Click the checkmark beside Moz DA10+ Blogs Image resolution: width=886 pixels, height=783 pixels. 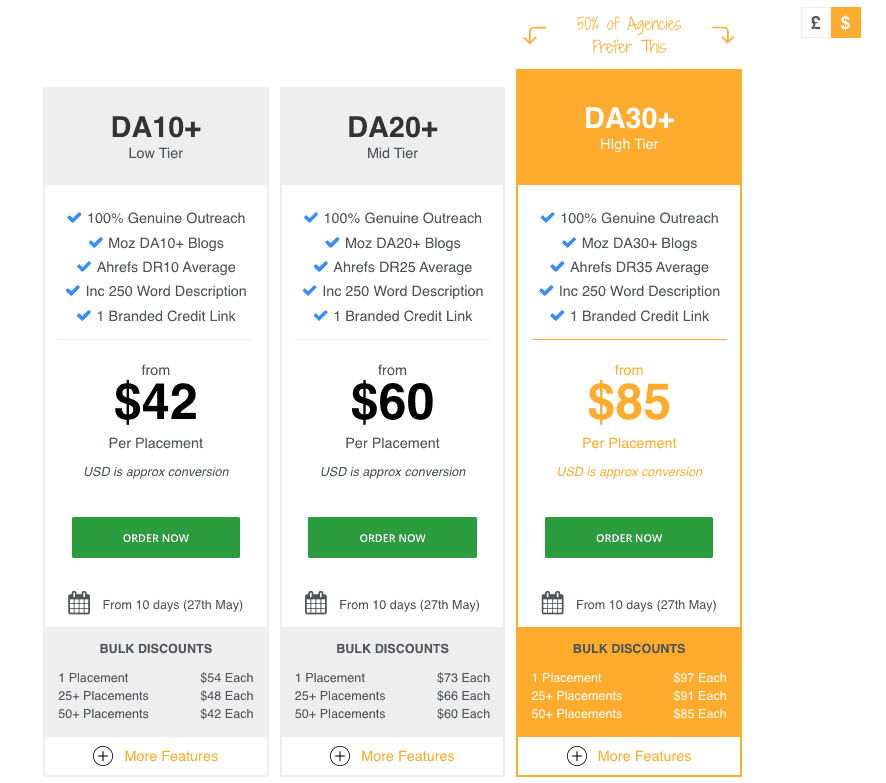(x=96, y=243)
